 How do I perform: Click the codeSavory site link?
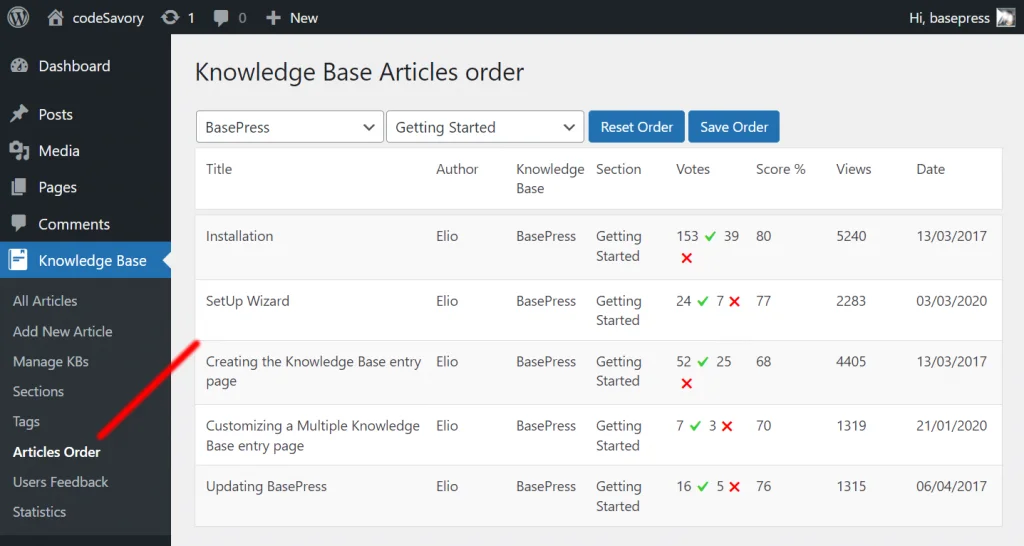tap(108, 18)
